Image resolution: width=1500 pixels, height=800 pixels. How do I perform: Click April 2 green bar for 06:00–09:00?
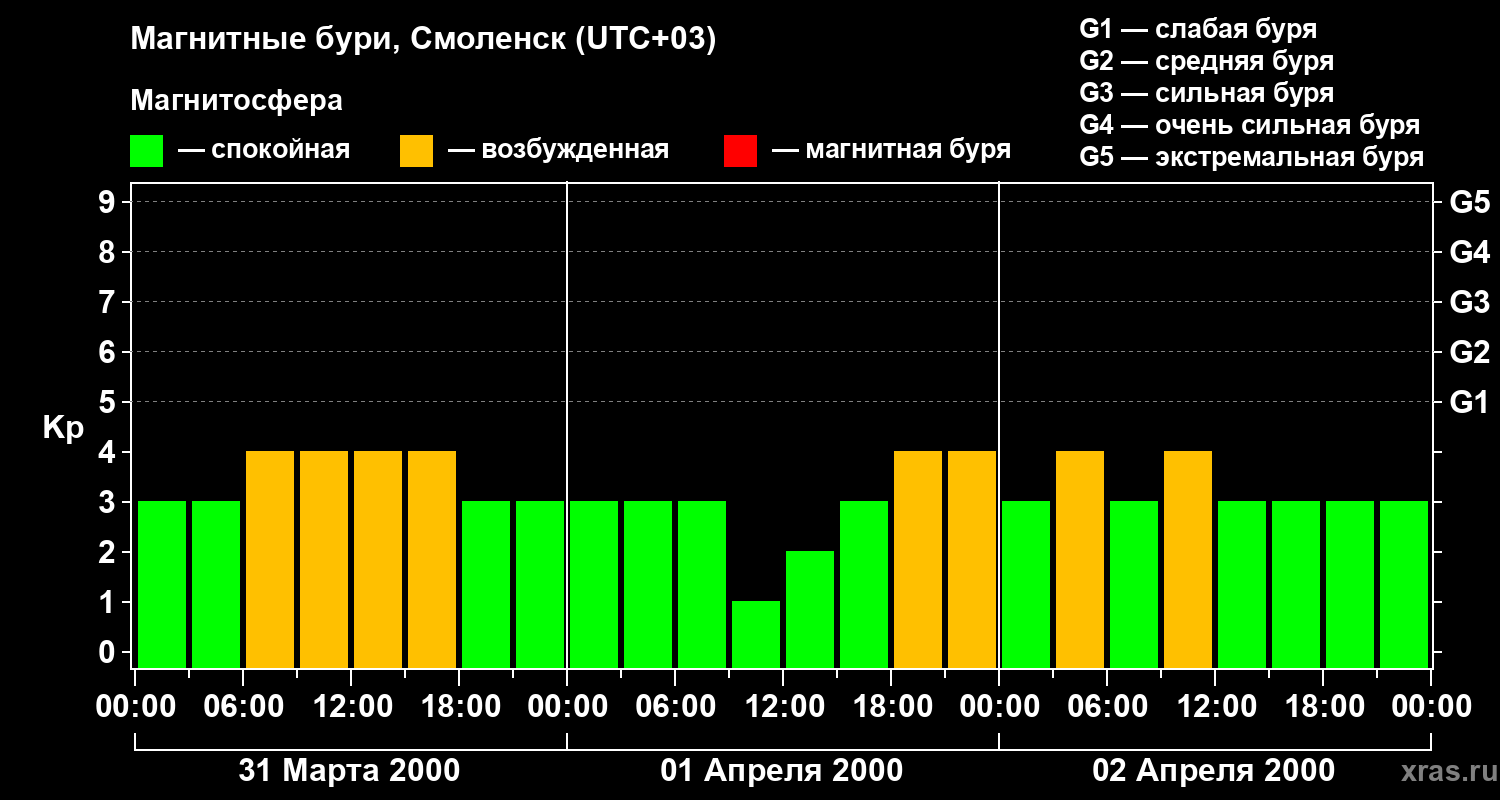pos(1134,584)
